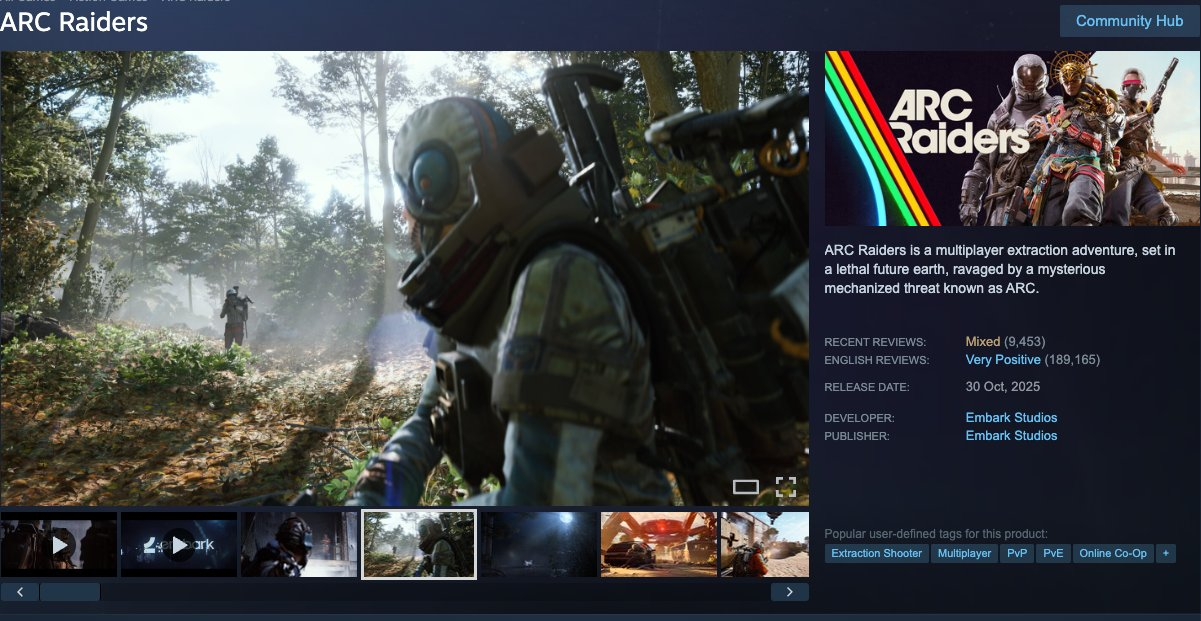Open the Multiplayer tag

[964, 553]
